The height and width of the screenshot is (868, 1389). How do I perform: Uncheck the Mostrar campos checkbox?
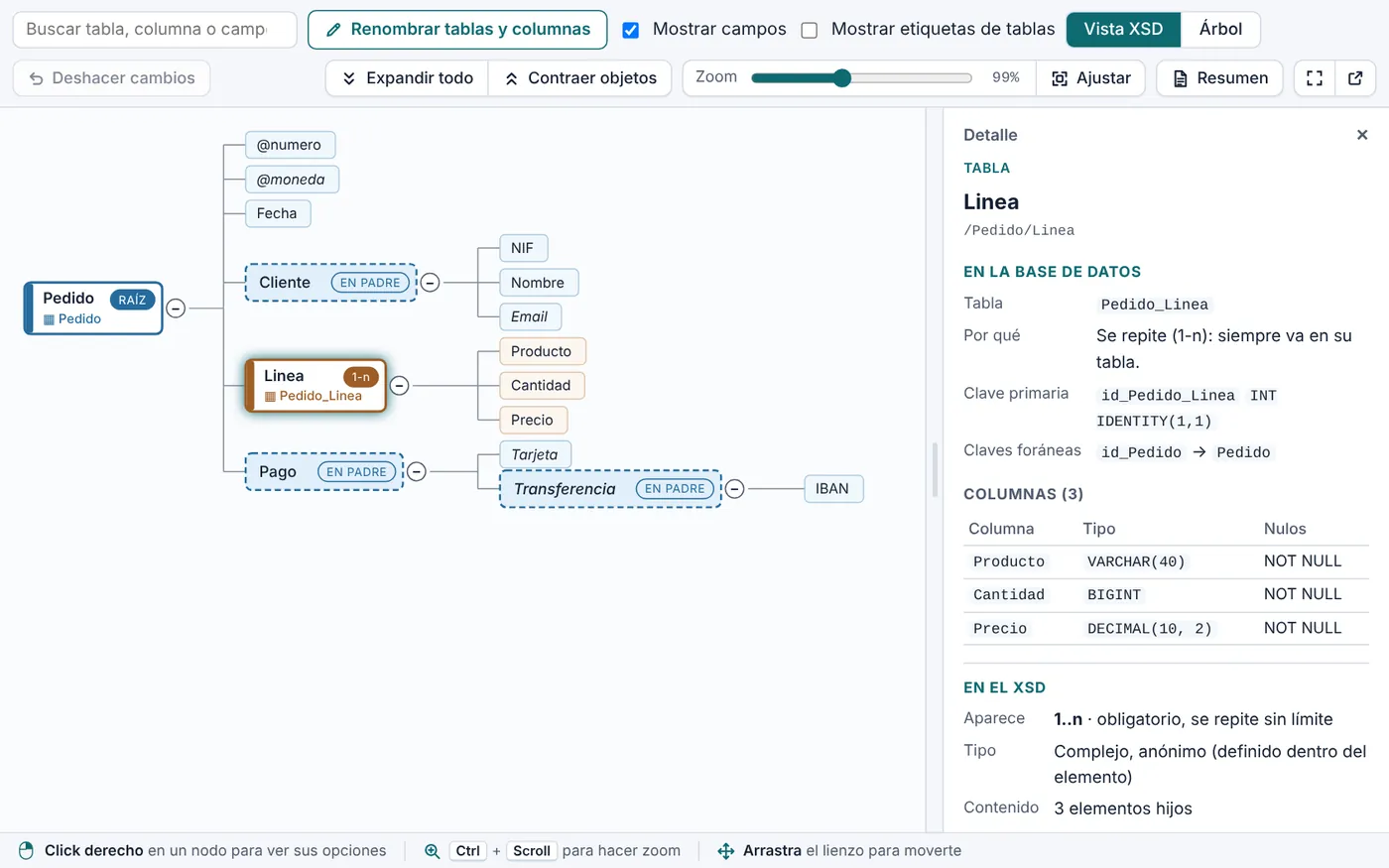tap(630, 30)
